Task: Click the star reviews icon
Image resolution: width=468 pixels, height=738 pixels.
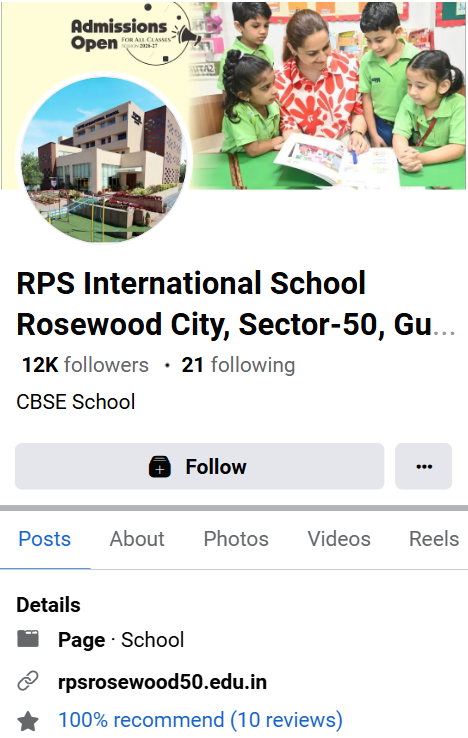Action: 28,721
